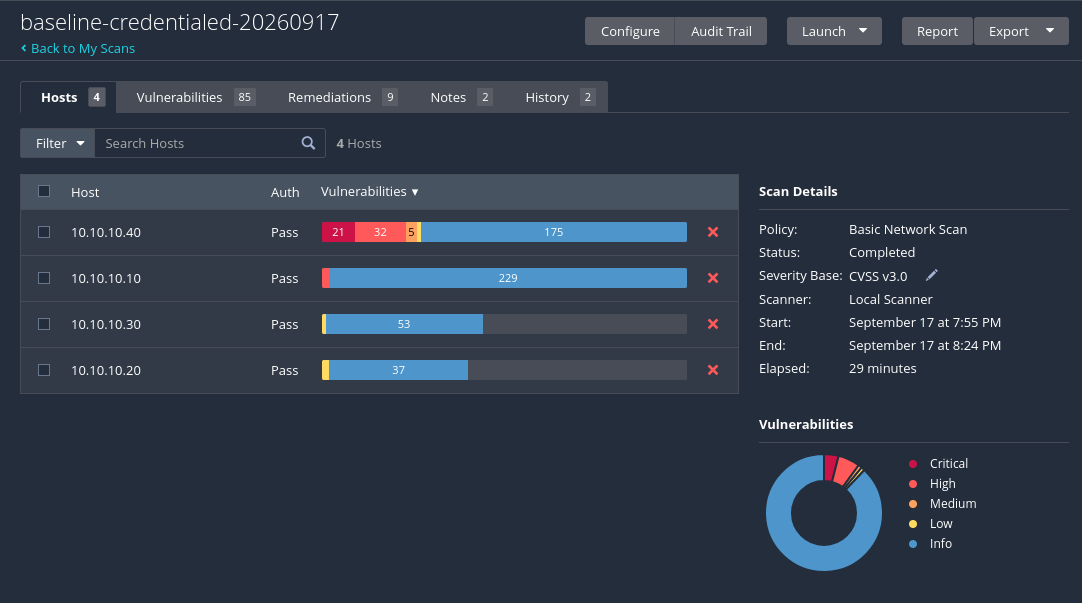
Task: Check the box for host 10.10.10.20
Action: pyautogui.click(x=44, y=370)
